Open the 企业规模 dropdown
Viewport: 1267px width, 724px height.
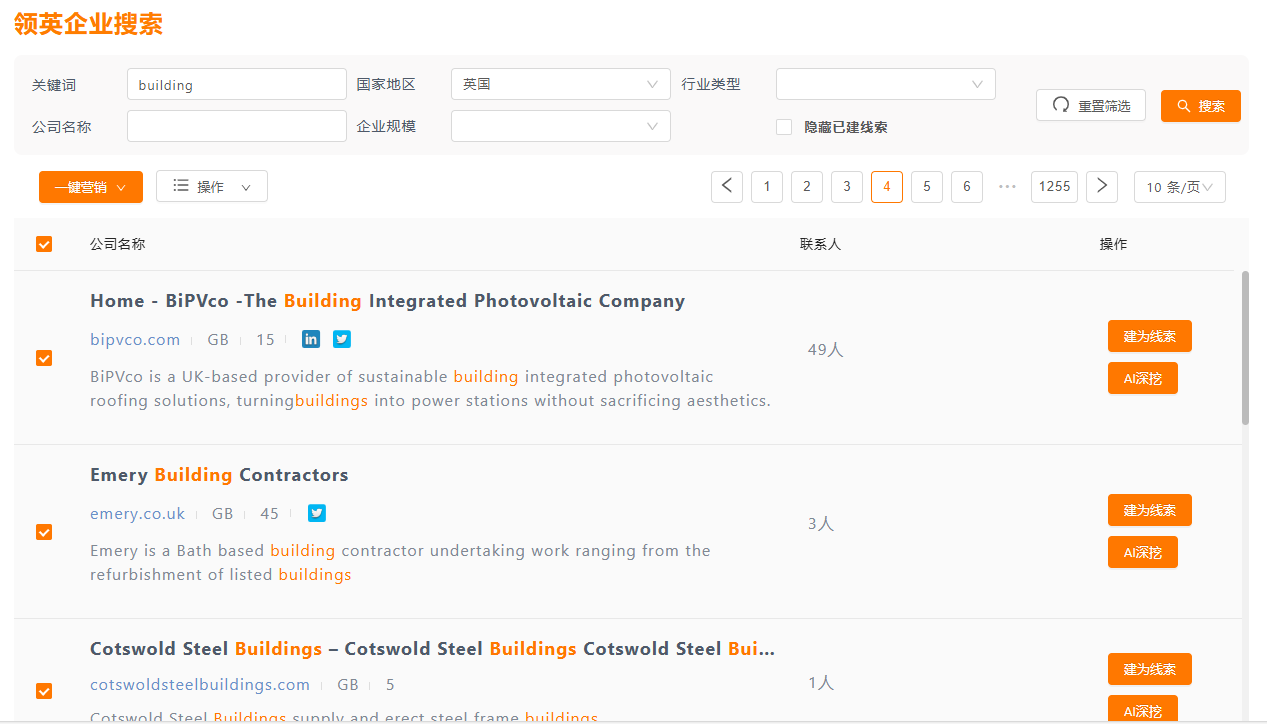point(561,126)
